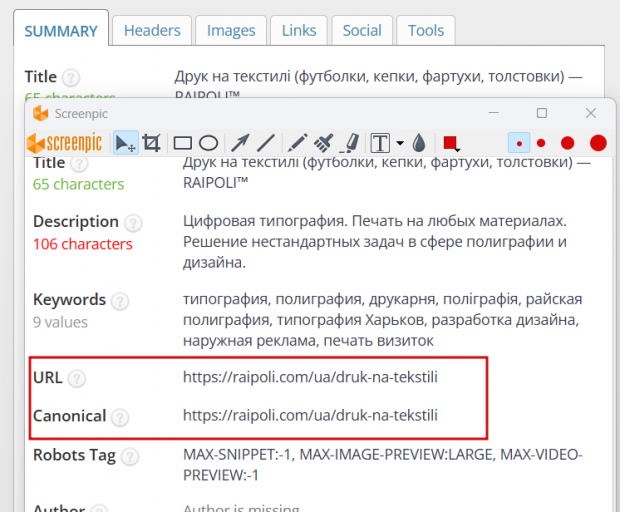Open the Social tab

[362, 30]
